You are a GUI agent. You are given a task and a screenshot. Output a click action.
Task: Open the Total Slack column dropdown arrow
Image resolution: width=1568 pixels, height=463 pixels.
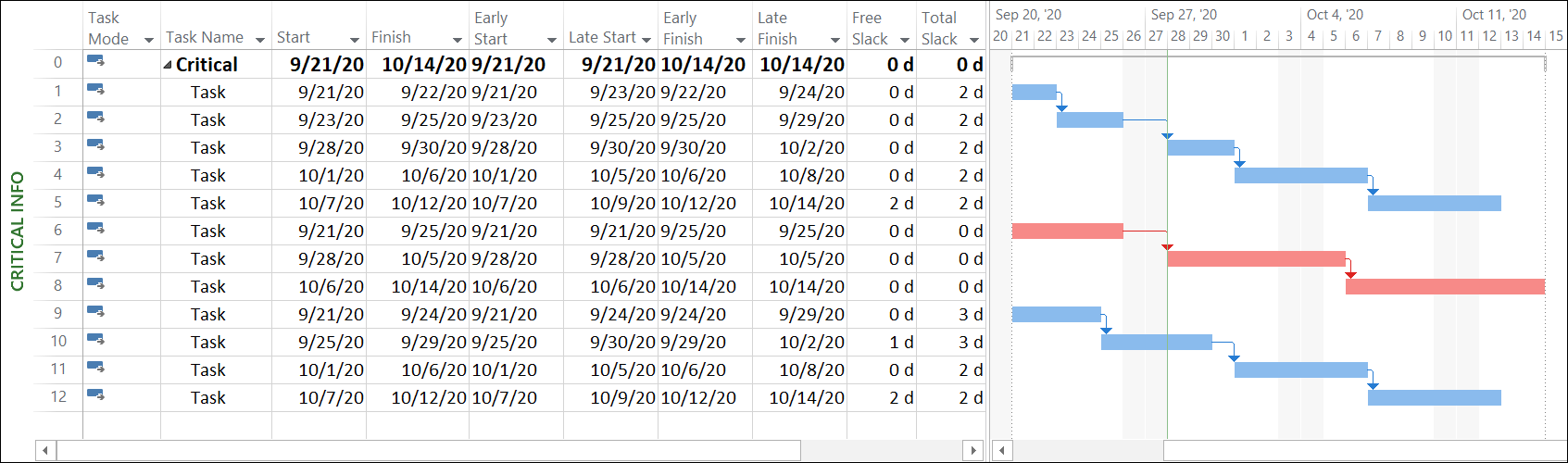point(973,40)
